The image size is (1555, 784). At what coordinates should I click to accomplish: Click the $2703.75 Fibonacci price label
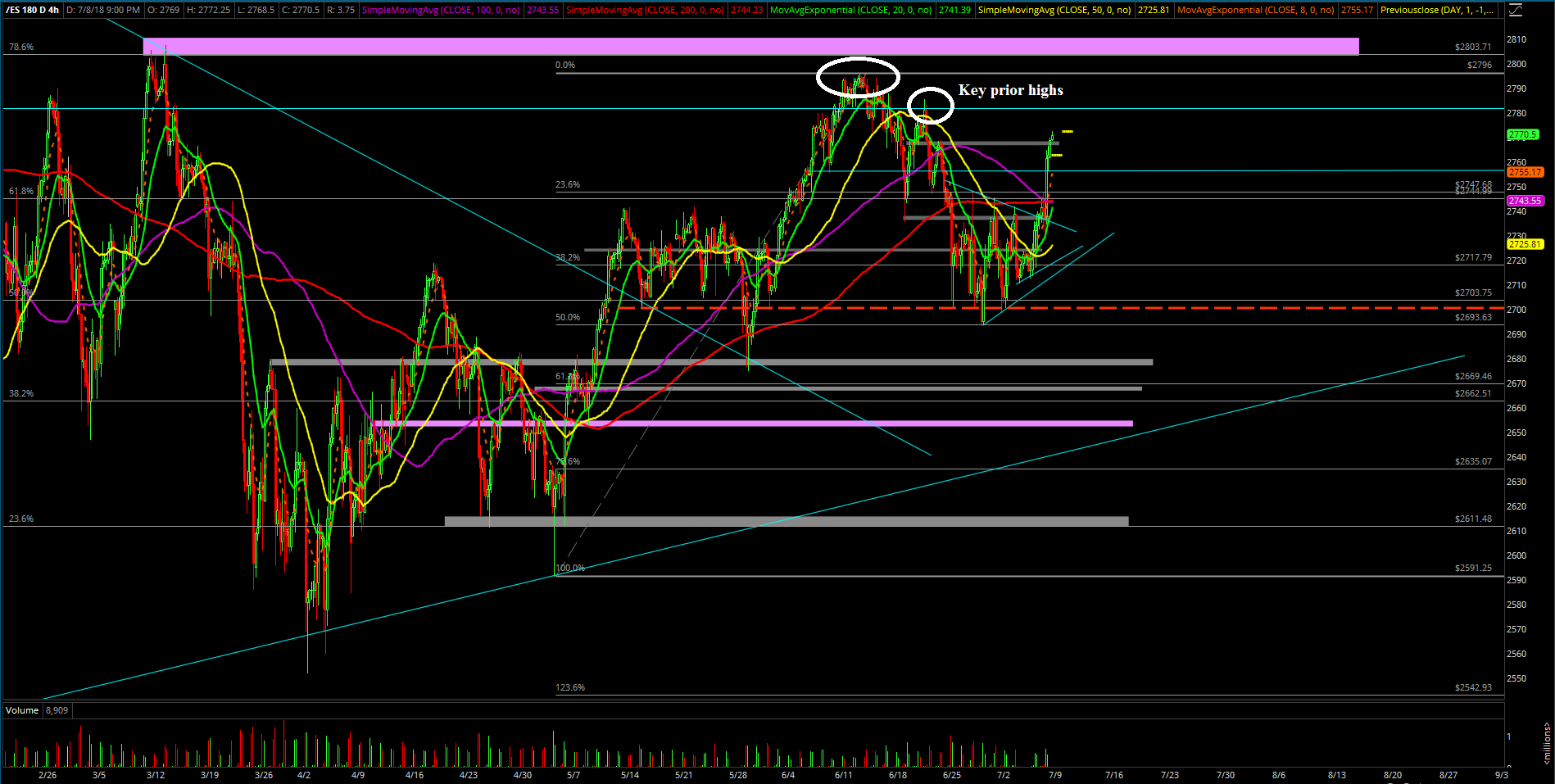tap(1473, 292)
